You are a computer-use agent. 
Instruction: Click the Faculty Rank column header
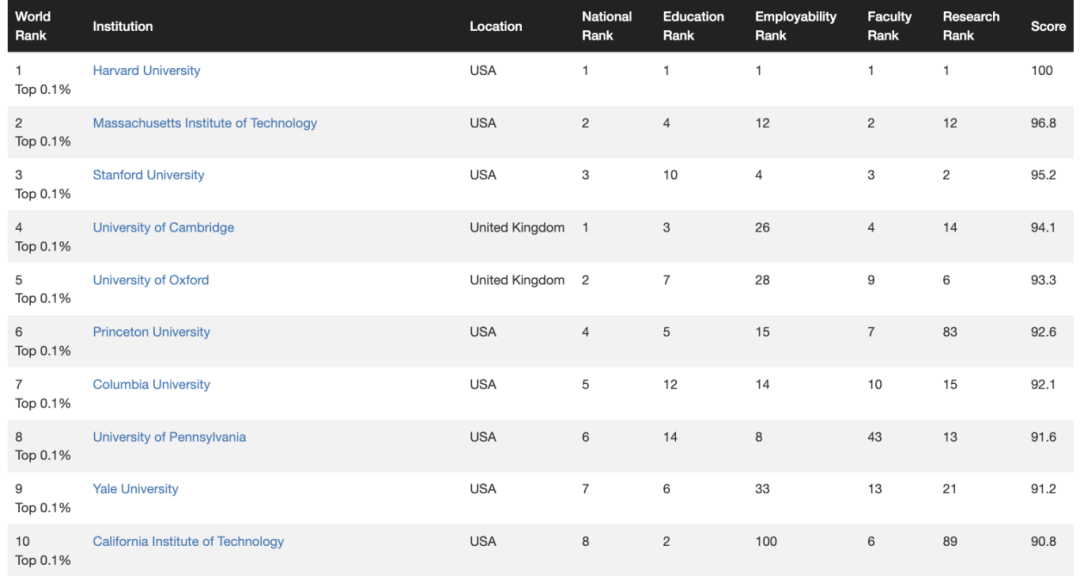[889, 26]
